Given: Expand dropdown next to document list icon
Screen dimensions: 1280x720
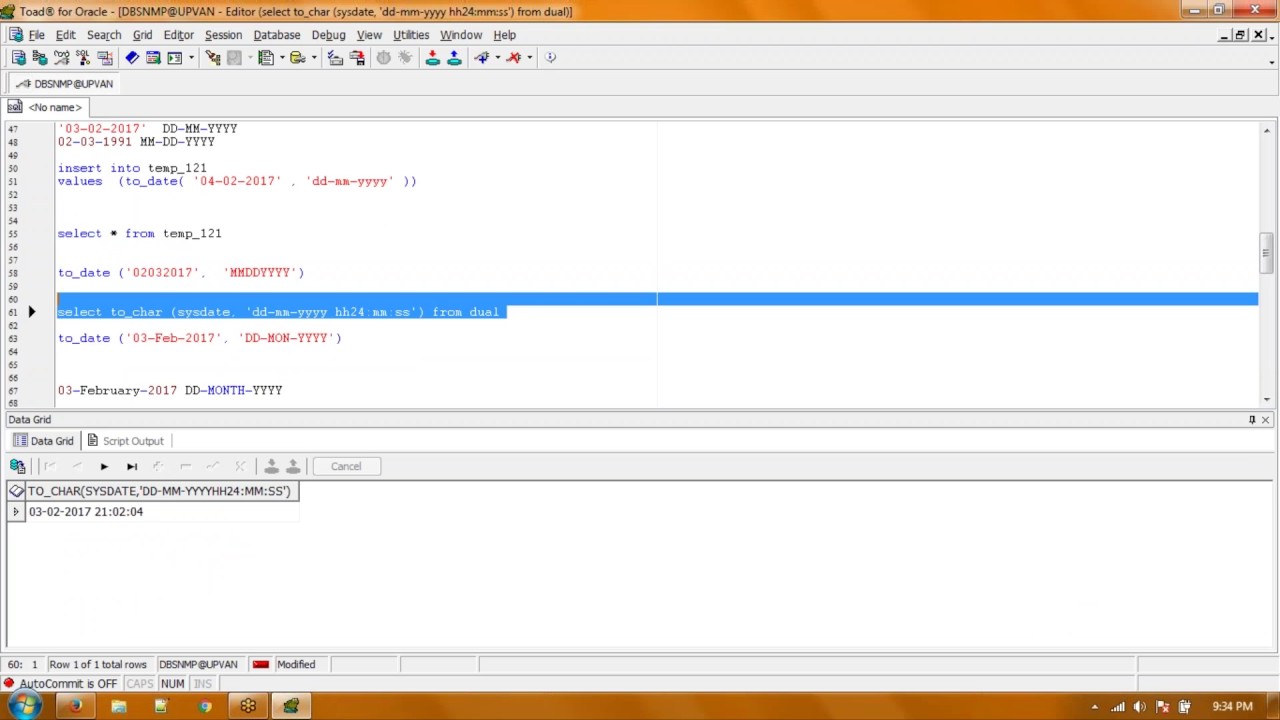Looking at the screenshot, I should [282, 58].
